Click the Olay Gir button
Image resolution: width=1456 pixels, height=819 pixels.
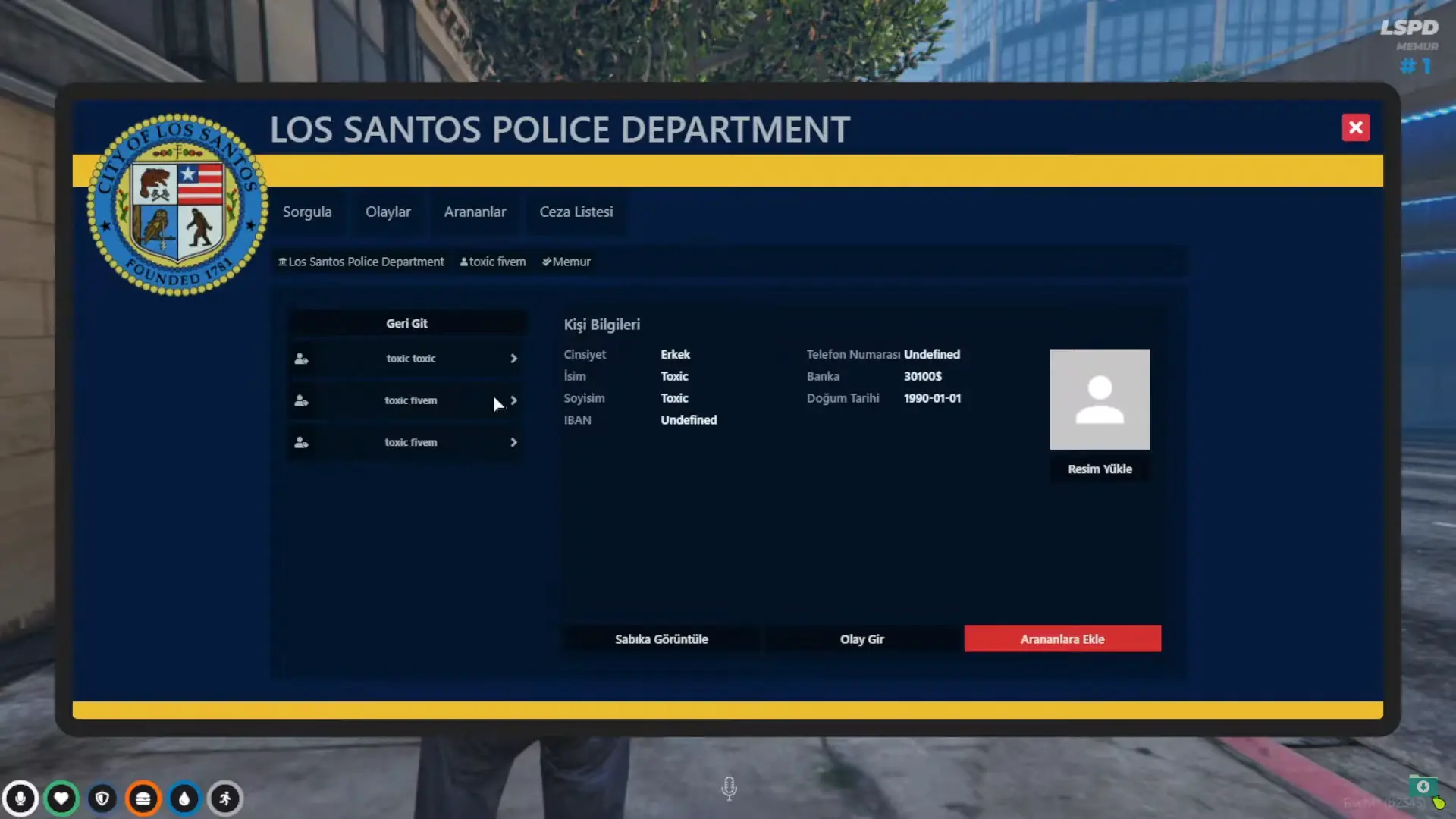click(861, 639)
